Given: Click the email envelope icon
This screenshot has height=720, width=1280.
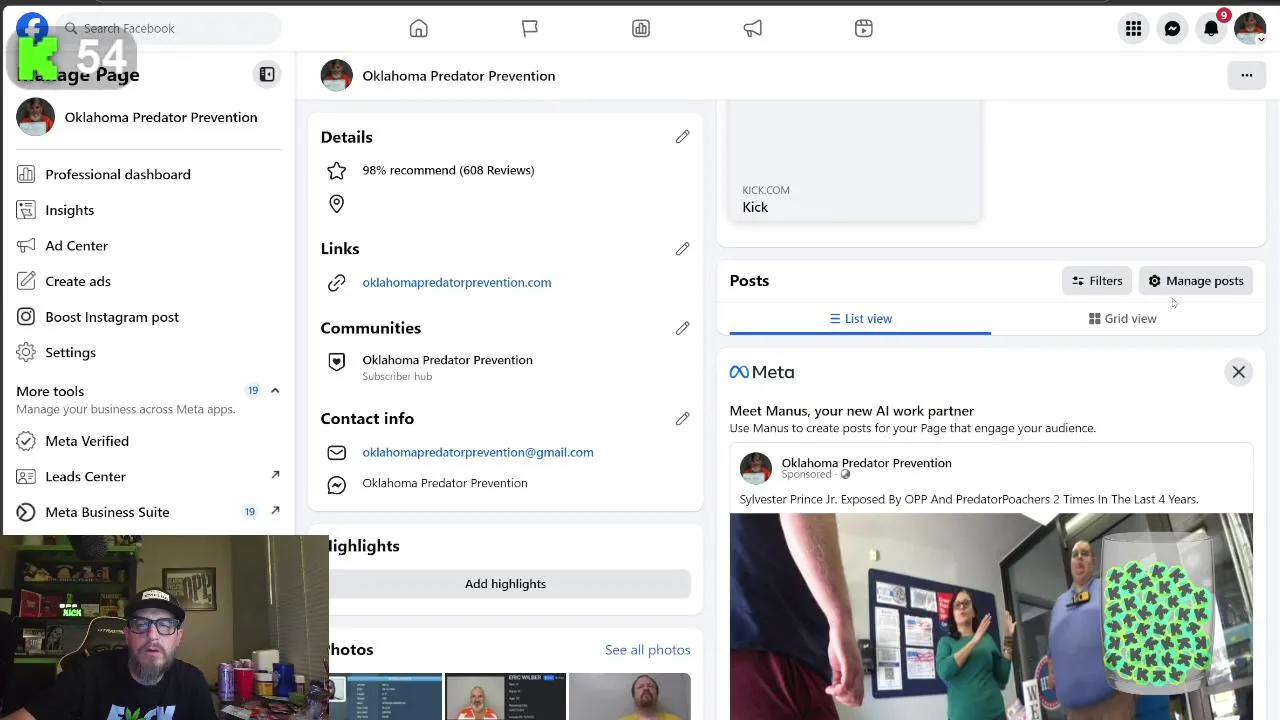Looking at the screenshot, I should tap(337, 453).
